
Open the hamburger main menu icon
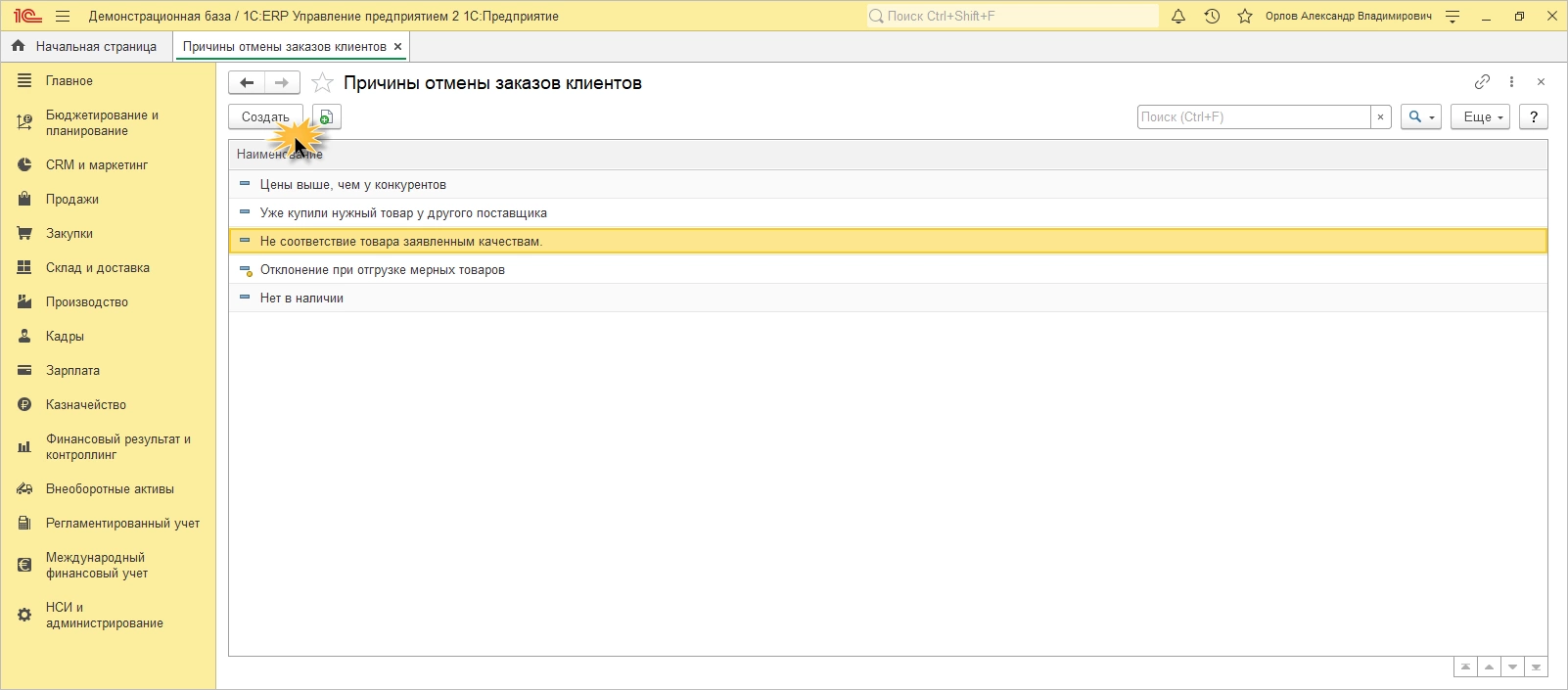coord(63,17)
